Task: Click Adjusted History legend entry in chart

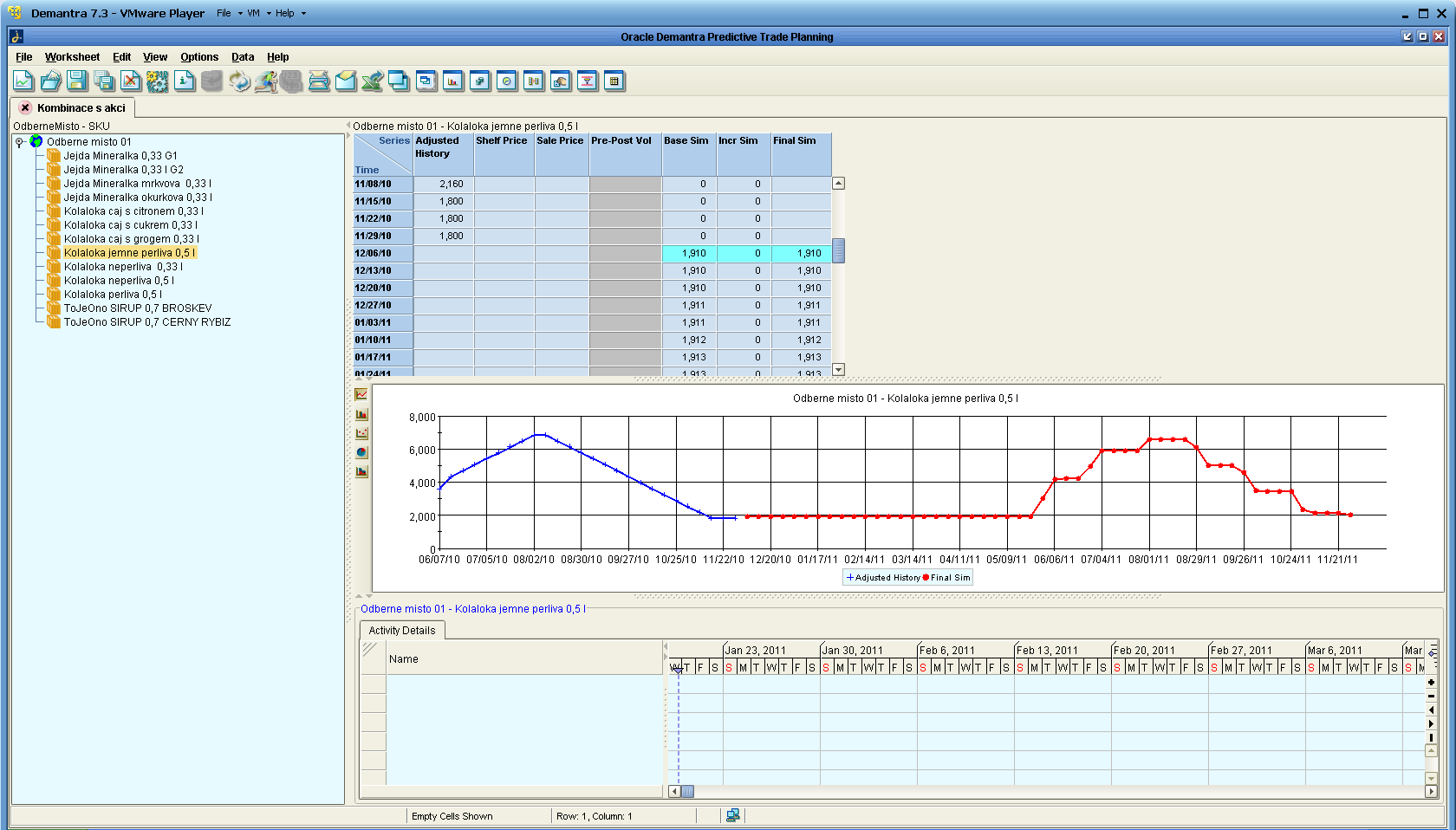Action: click(883, 578)
